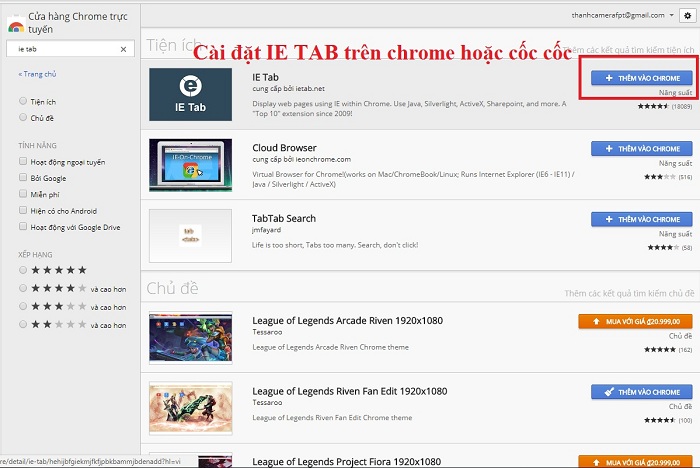Open the IE Tab extension thumbnail
The width and height of the screenshot is (700, 468).
click(190, 94)
